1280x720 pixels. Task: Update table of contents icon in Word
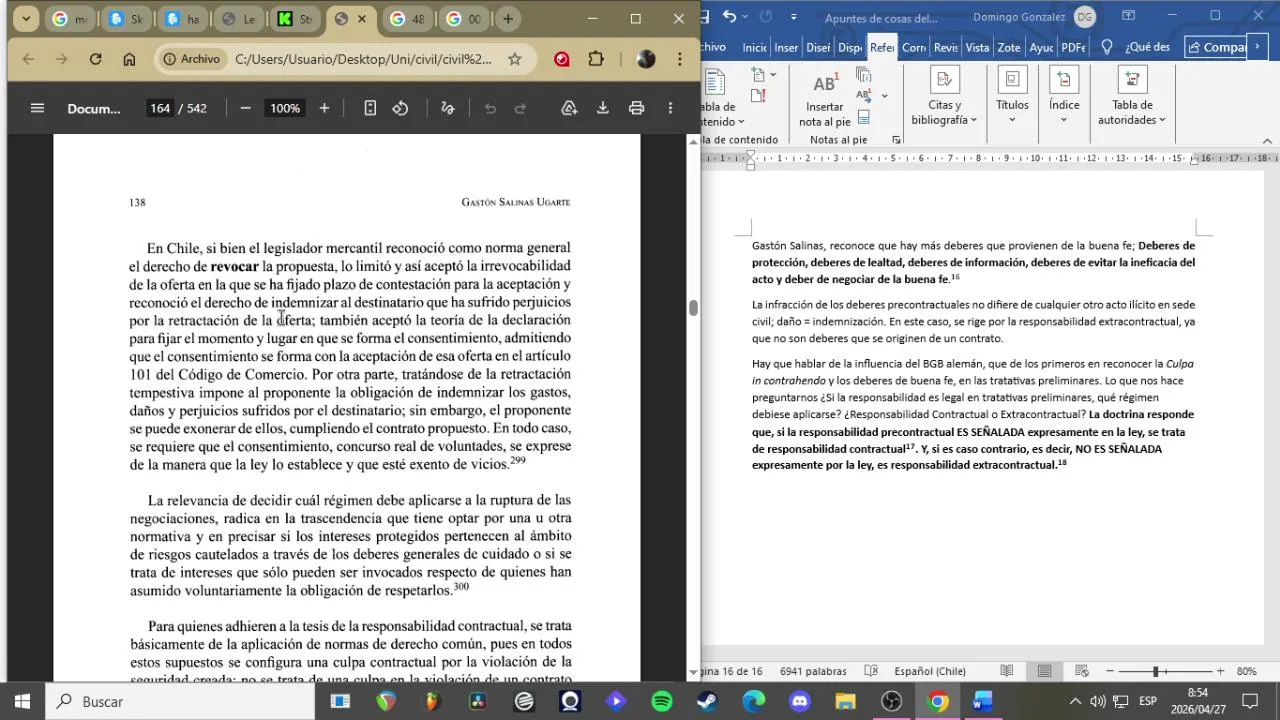click(758, 95)
